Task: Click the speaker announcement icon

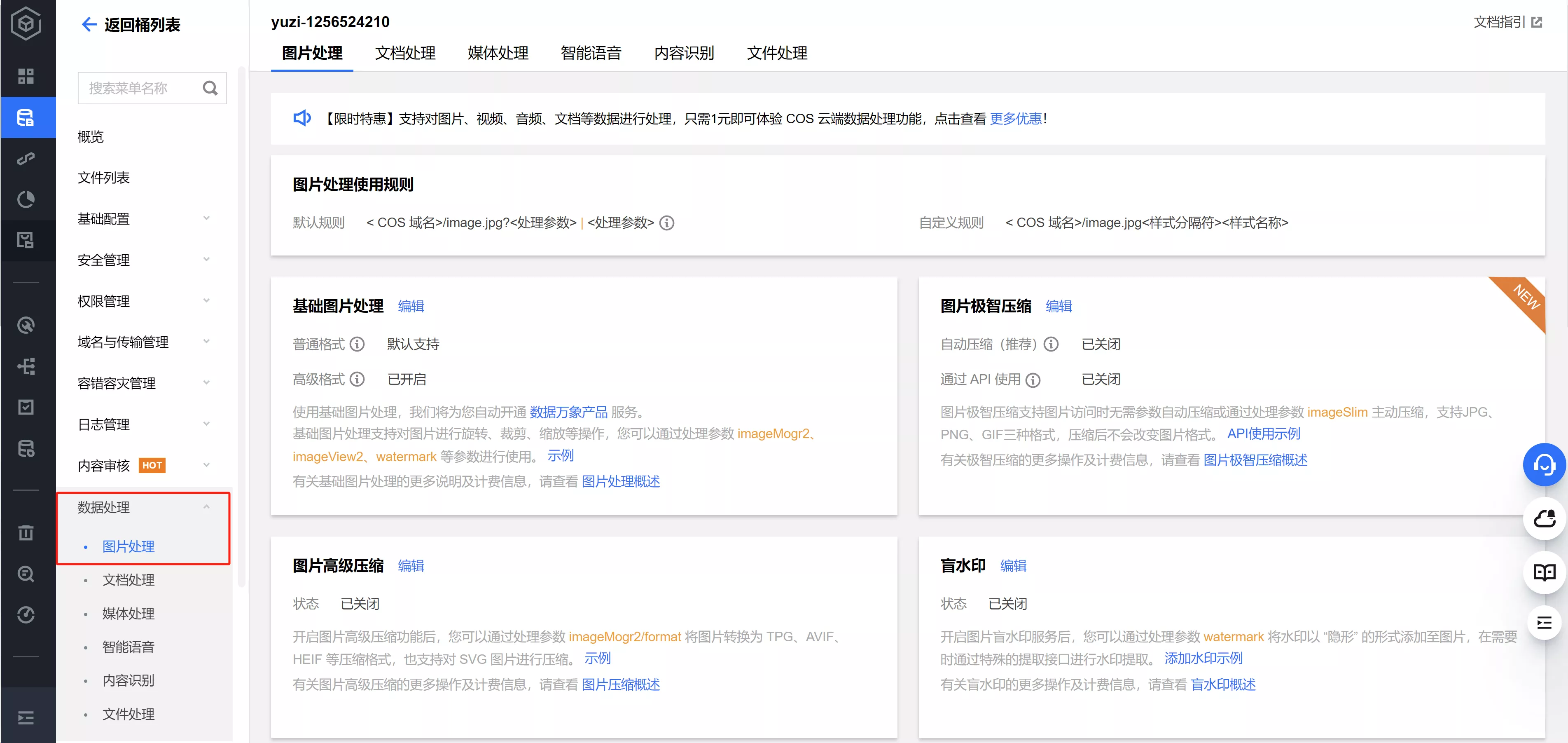Action: click(302, 118)
